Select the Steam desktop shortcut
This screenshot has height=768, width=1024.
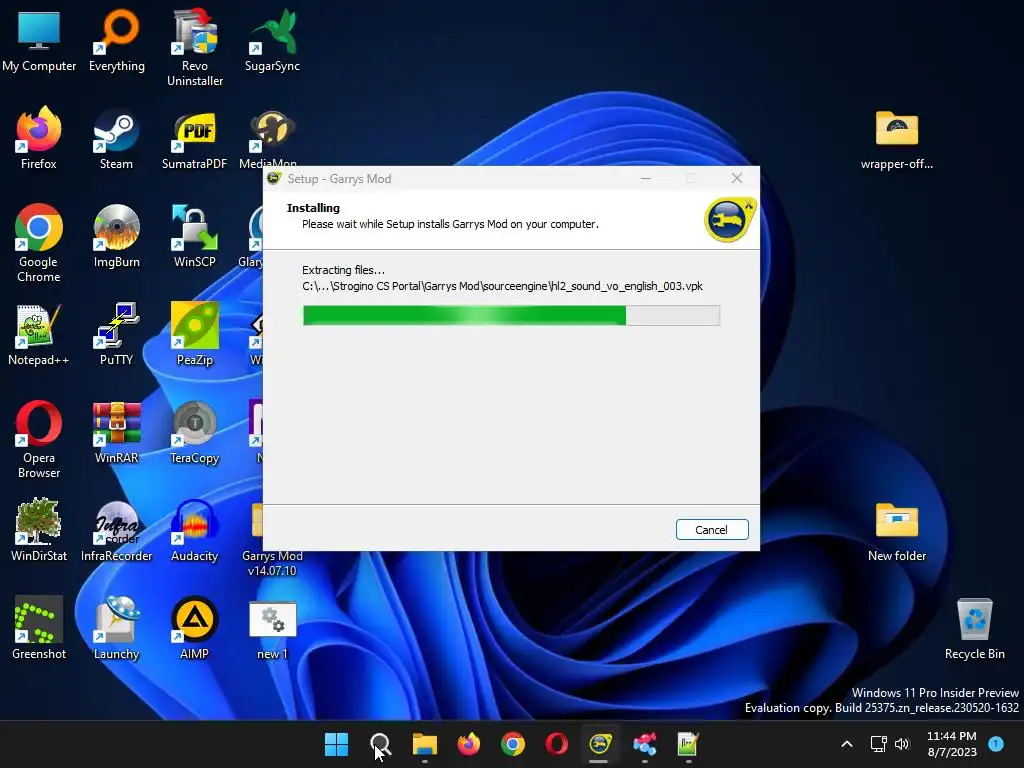click(x=116, y=139)
